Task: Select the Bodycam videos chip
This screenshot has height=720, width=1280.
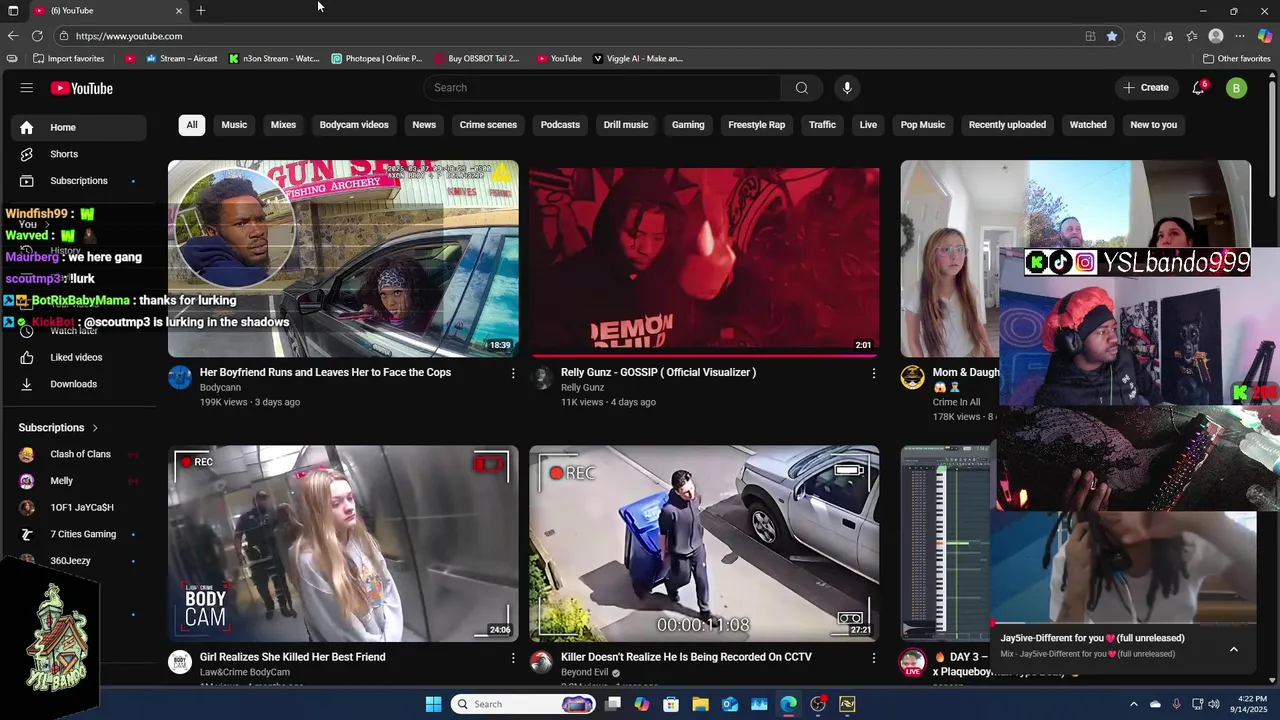Action: [x=354, y=125]
